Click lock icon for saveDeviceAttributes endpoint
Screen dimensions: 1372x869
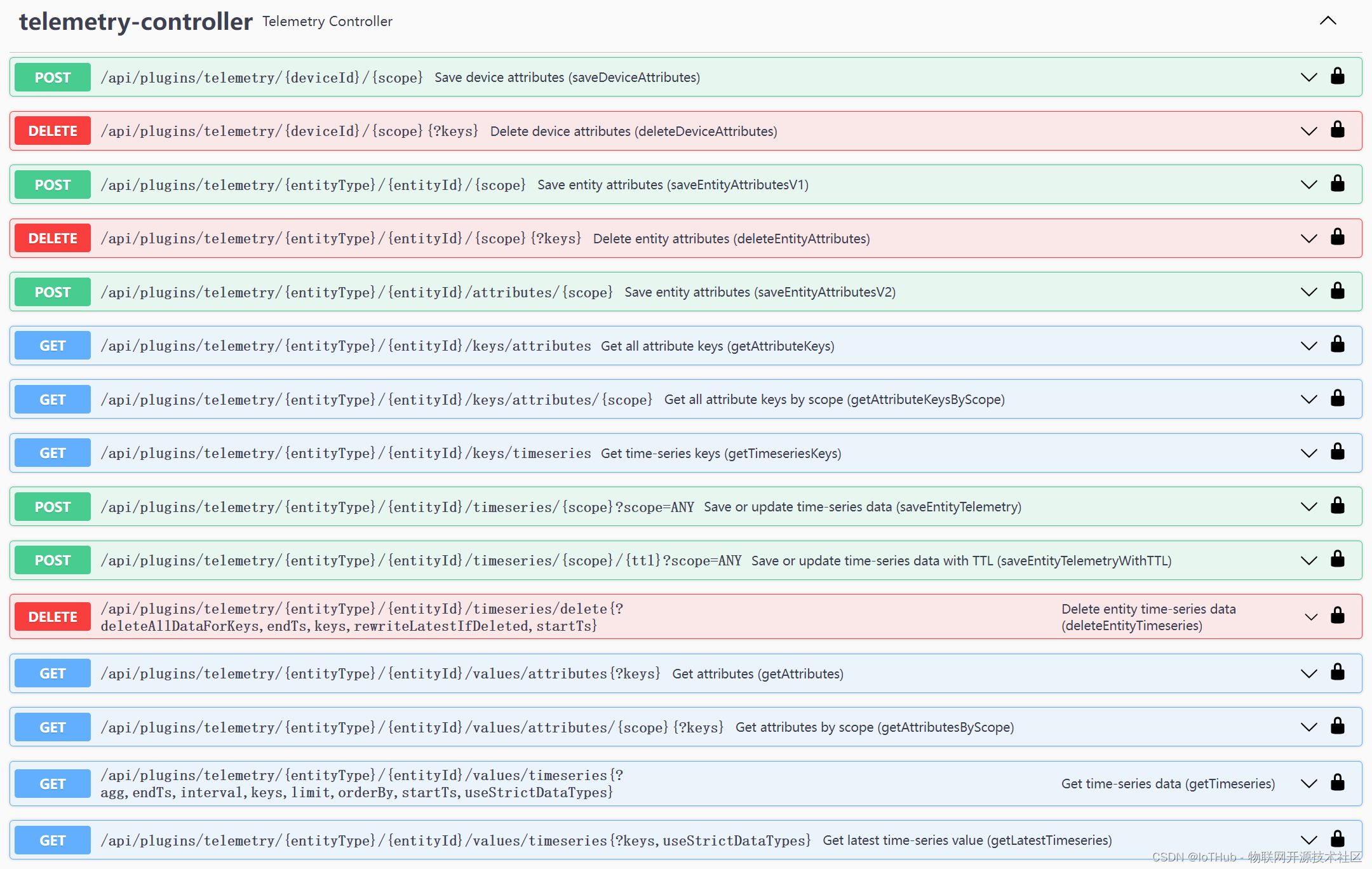[1337, 77]
